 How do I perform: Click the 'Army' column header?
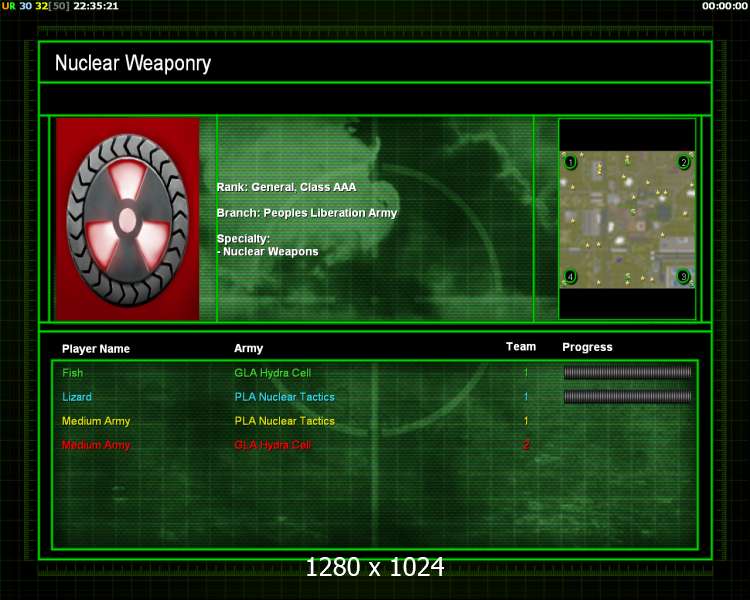click(248, 348)
